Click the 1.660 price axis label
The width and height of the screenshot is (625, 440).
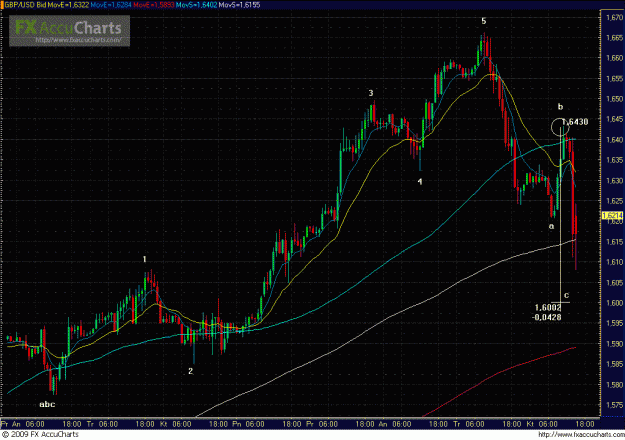coord(614,58)
